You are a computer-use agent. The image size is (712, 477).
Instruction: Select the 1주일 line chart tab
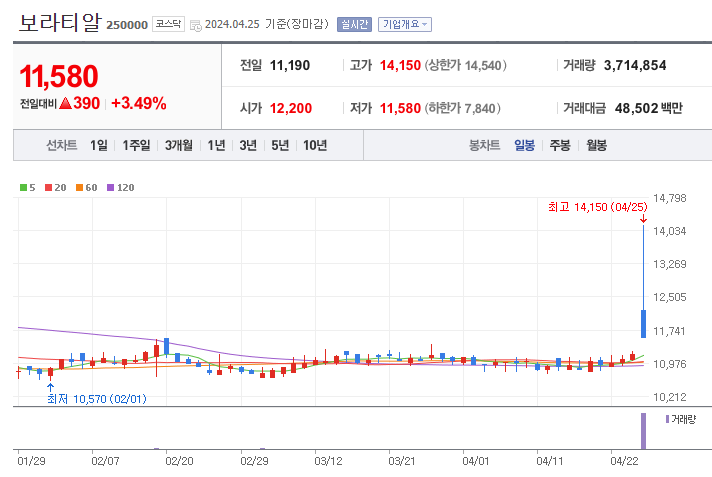[136, 145]
